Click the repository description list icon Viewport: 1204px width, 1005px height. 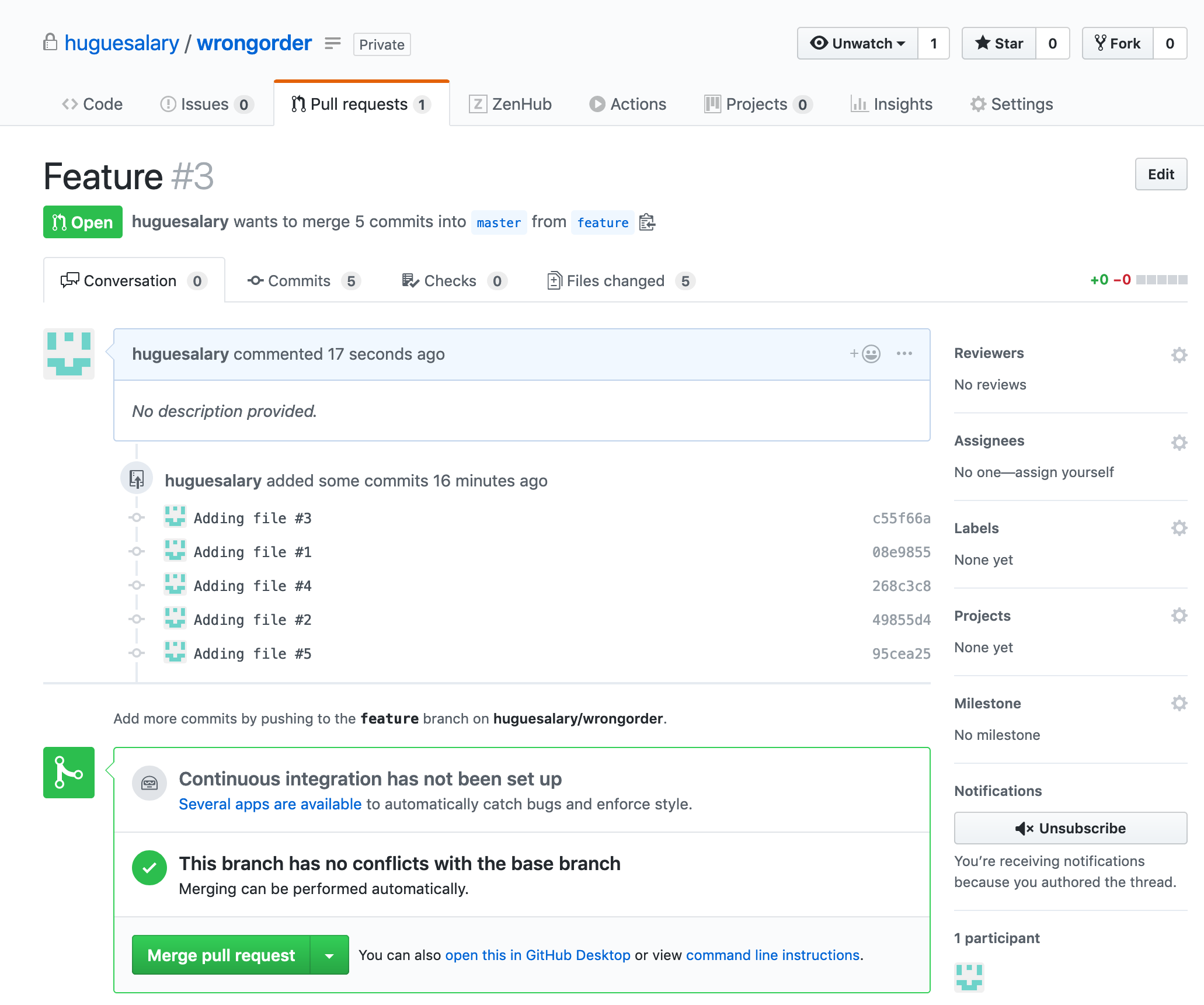[x=332, y=44]
